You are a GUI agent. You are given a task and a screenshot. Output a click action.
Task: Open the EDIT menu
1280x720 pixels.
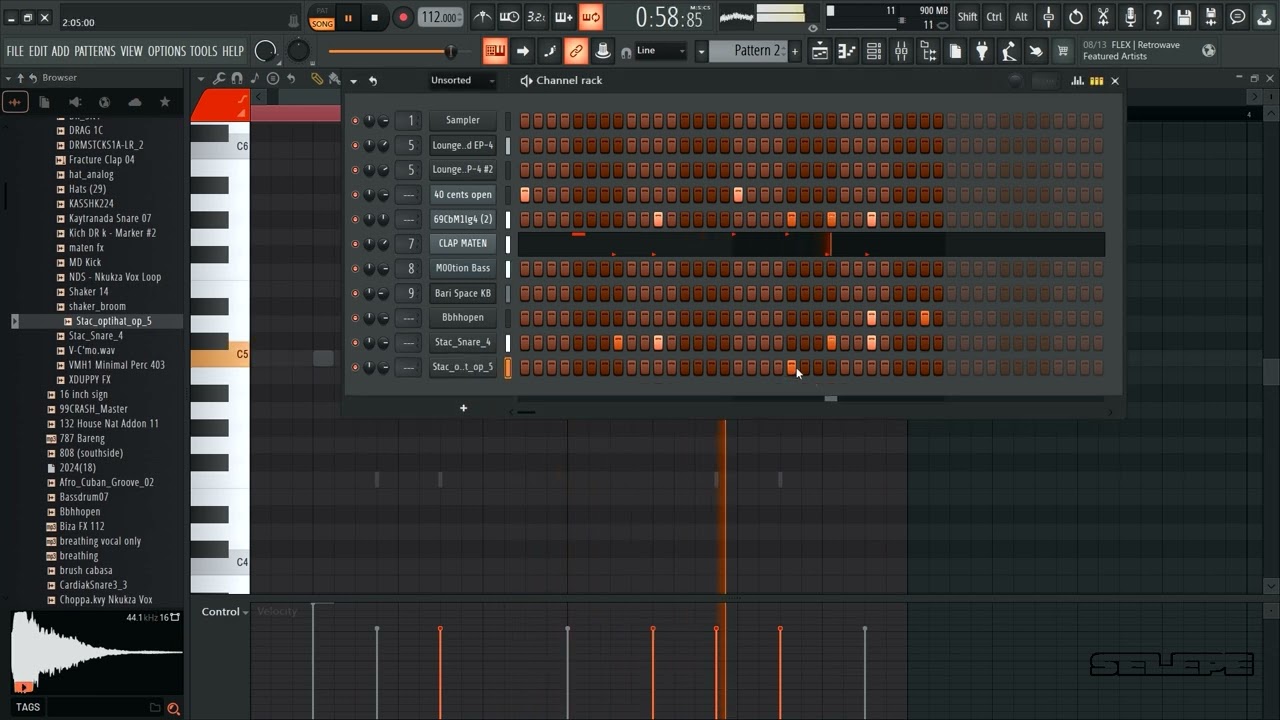38,51
